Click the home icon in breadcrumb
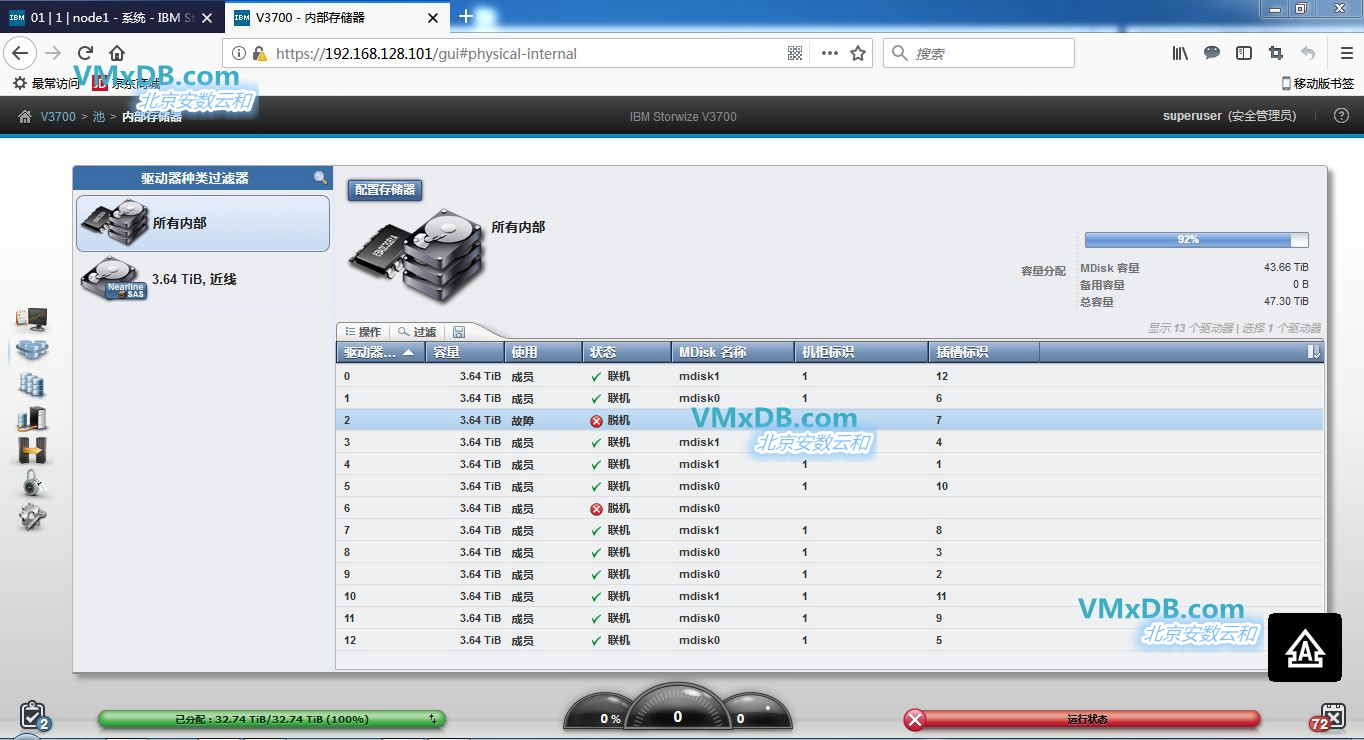1364x740 pixels. [x=25, y=117]
